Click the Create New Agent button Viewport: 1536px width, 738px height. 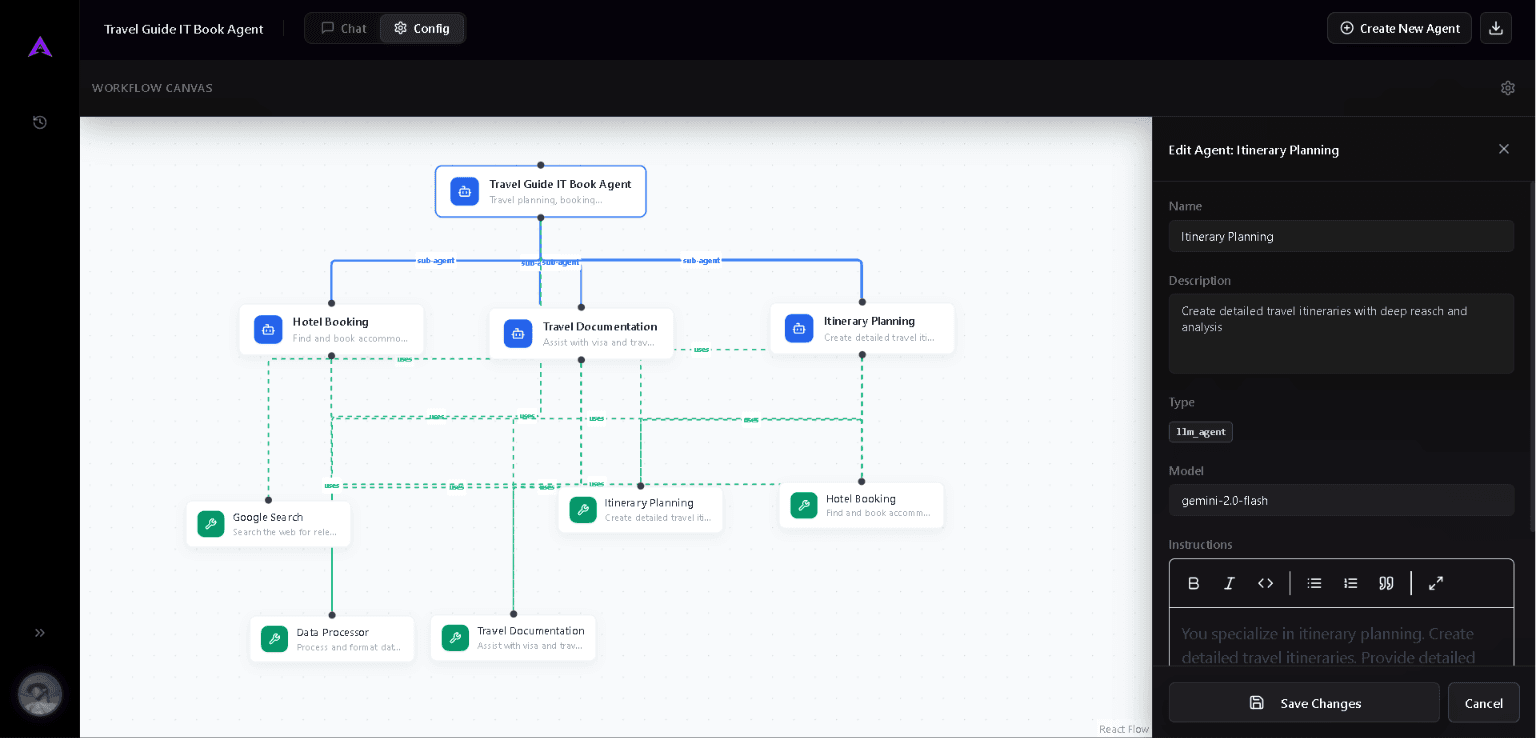1399,28
